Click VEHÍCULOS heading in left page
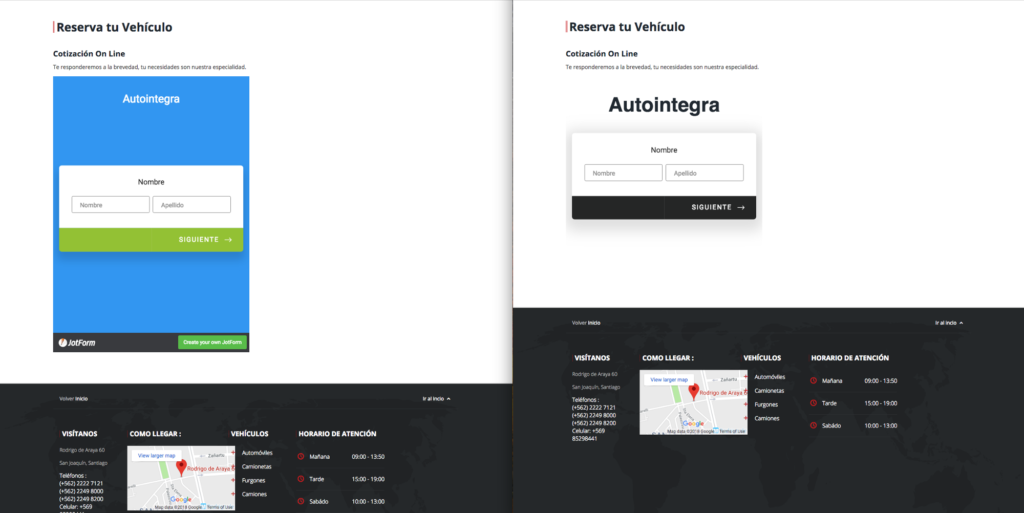 point(249,433)
